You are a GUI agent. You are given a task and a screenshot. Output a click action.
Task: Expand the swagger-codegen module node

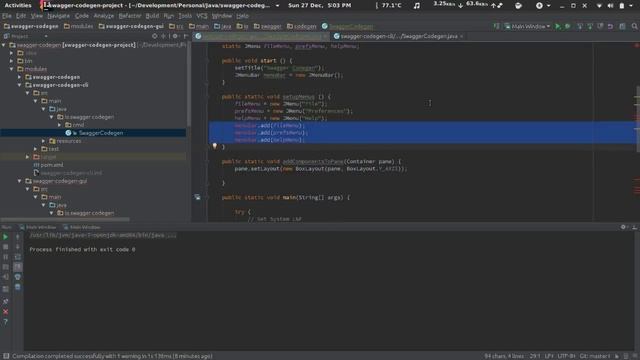[x=19, y=77]
